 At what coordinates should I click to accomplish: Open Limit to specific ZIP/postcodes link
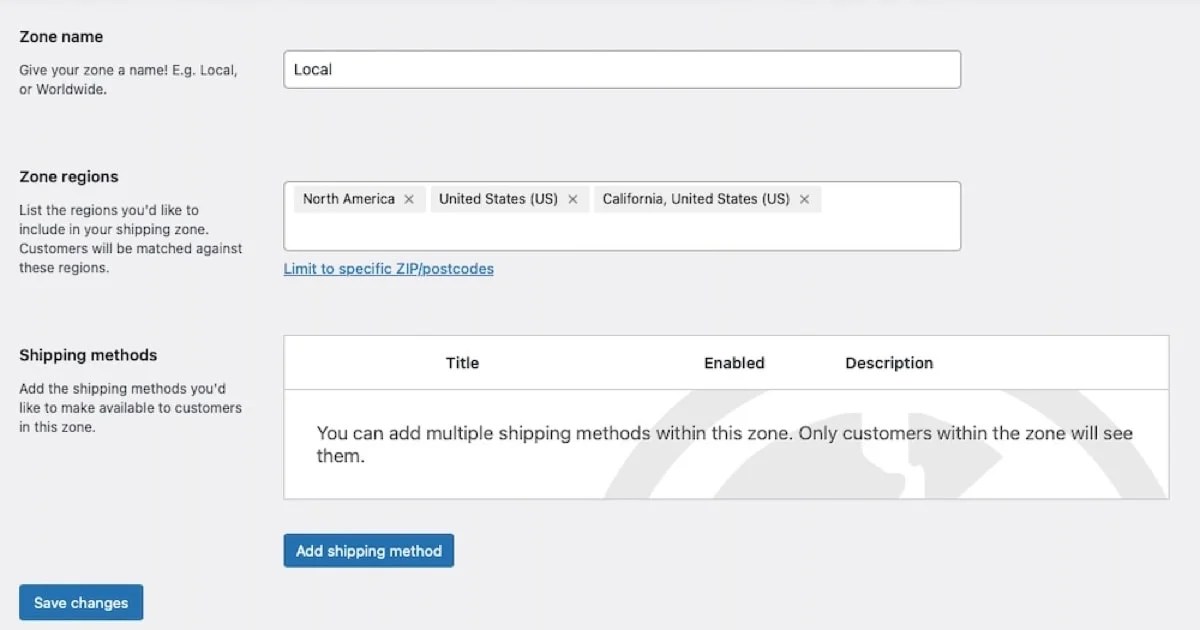(388, 269)
